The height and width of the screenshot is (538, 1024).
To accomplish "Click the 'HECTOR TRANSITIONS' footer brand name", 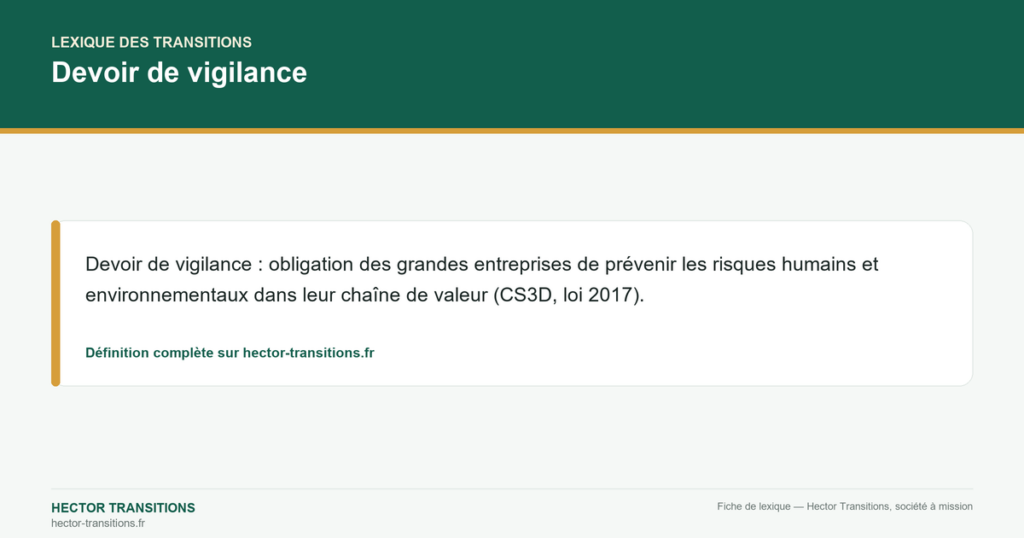I will pos(123,508).
